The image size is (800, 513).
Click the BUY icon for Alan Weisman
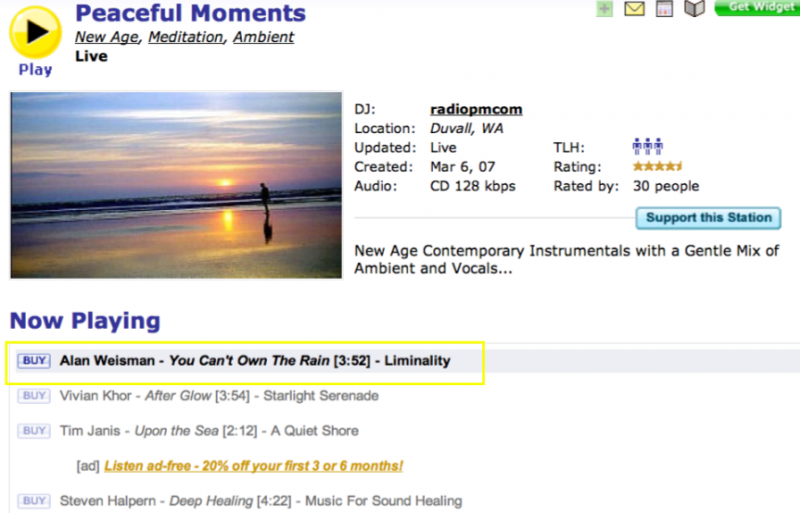[34, 360]
